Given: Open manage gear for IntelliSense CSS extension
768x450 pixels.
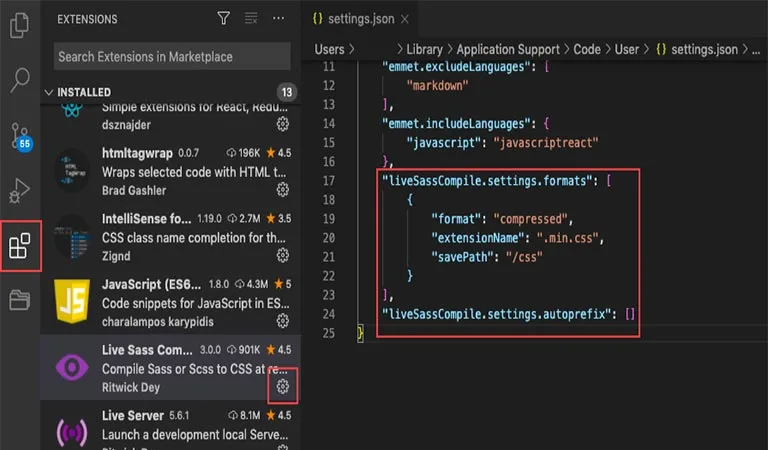Looking at the screenshot, I should click(x=283, y=255).
